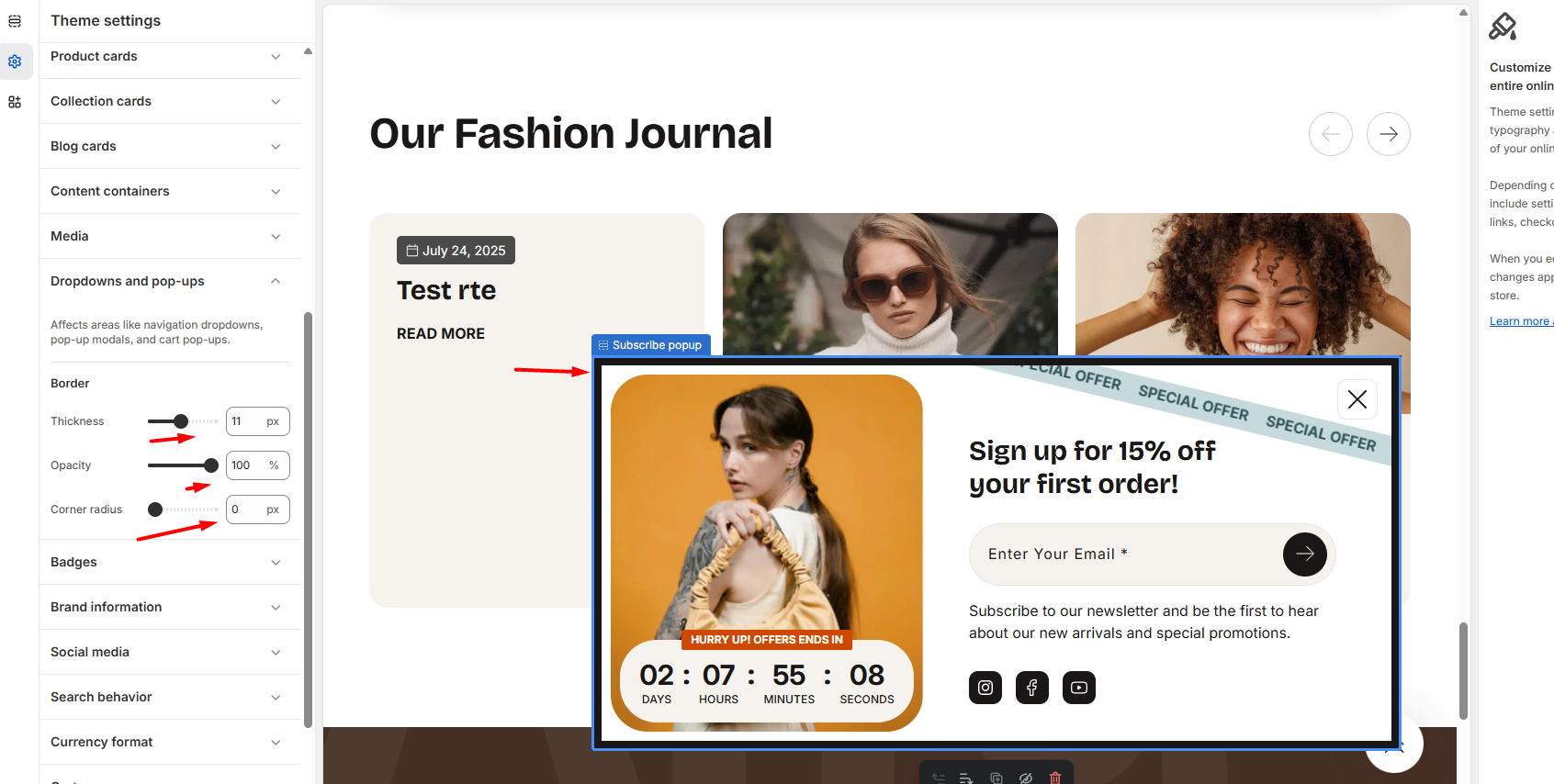Click the newsletter subscription description text
The image size is (1554, 784).
click(1143, 622)
